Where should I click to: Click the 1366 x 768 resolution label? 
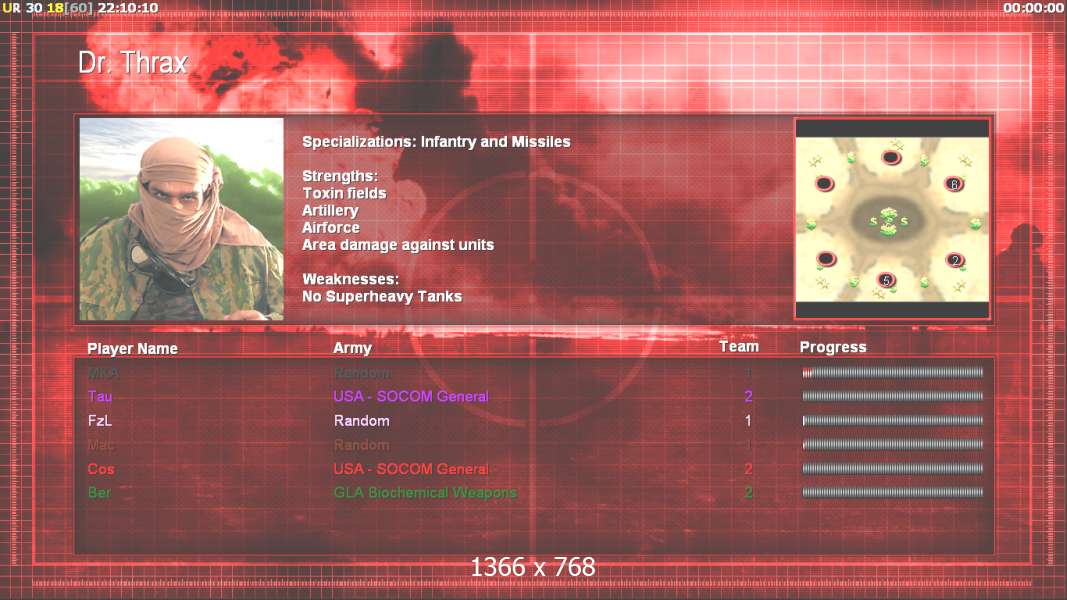coord(533,567)
